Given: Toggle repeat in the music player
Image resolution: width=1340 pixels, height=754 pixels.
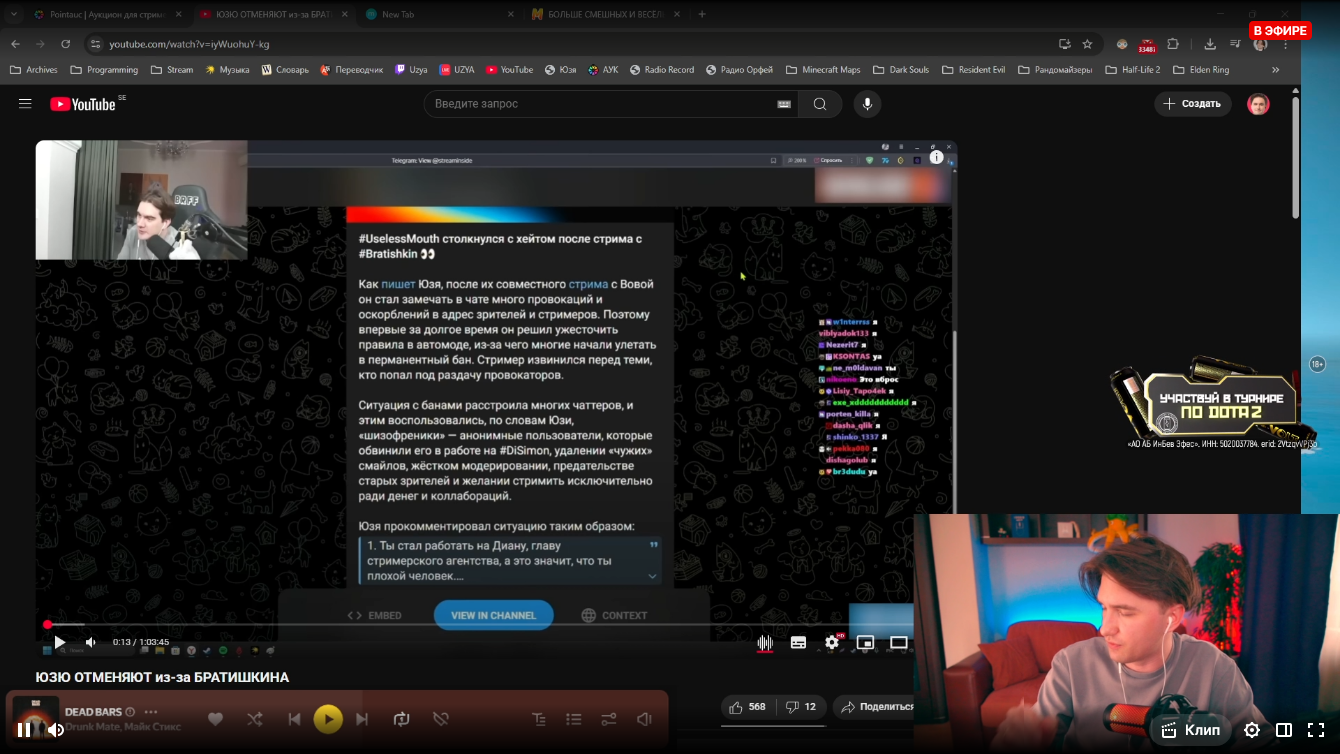Looking at the screenshot, I should pyautogui.click(x=402, y=719).
